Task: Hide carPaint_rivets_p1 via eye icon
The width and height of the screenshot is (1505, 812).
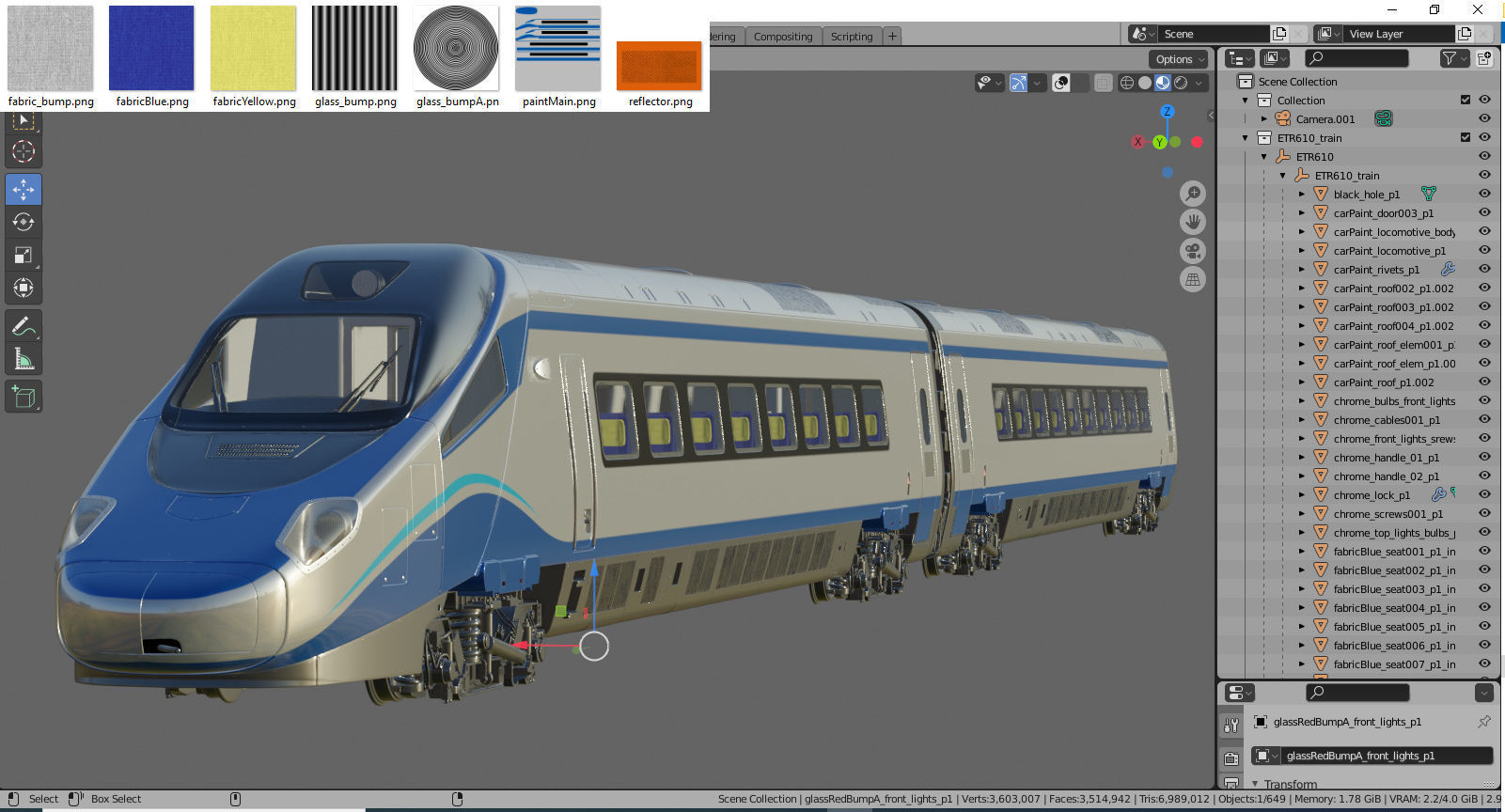Action: (1485, 269)
